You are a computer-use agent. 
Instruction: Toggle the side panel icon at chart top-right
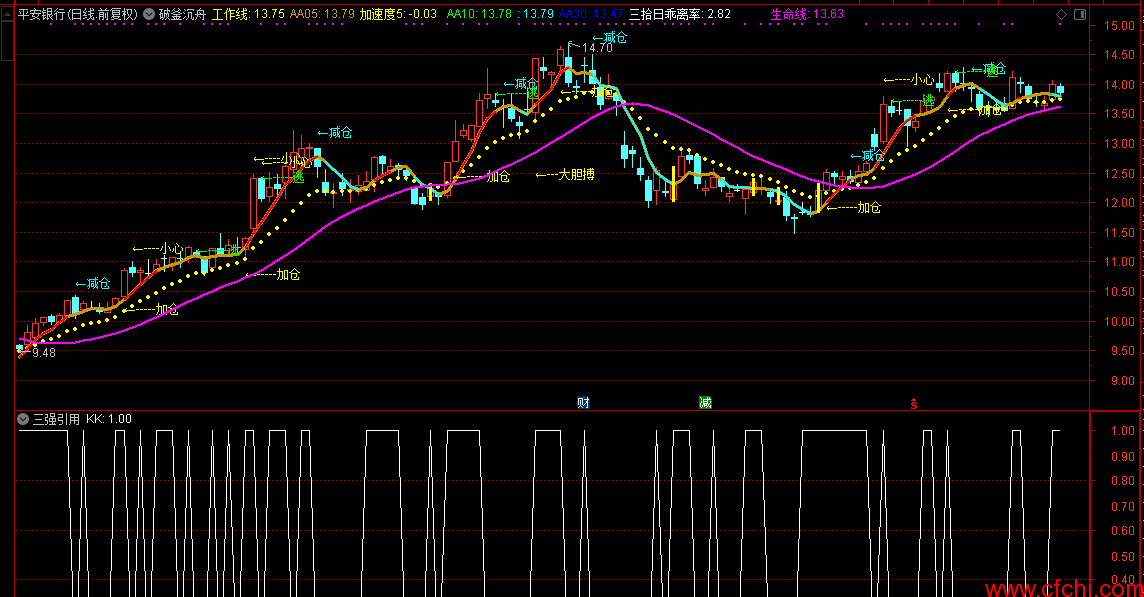click(1080, 15)
